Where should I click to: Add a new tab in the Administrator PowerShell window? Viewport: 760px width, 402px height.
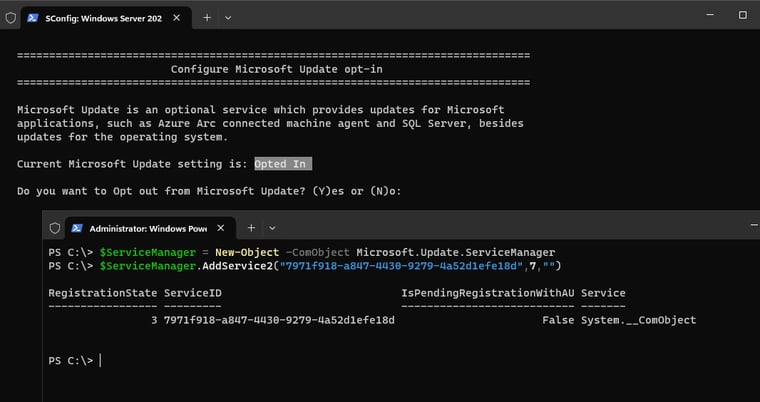[x=251, y=228]
